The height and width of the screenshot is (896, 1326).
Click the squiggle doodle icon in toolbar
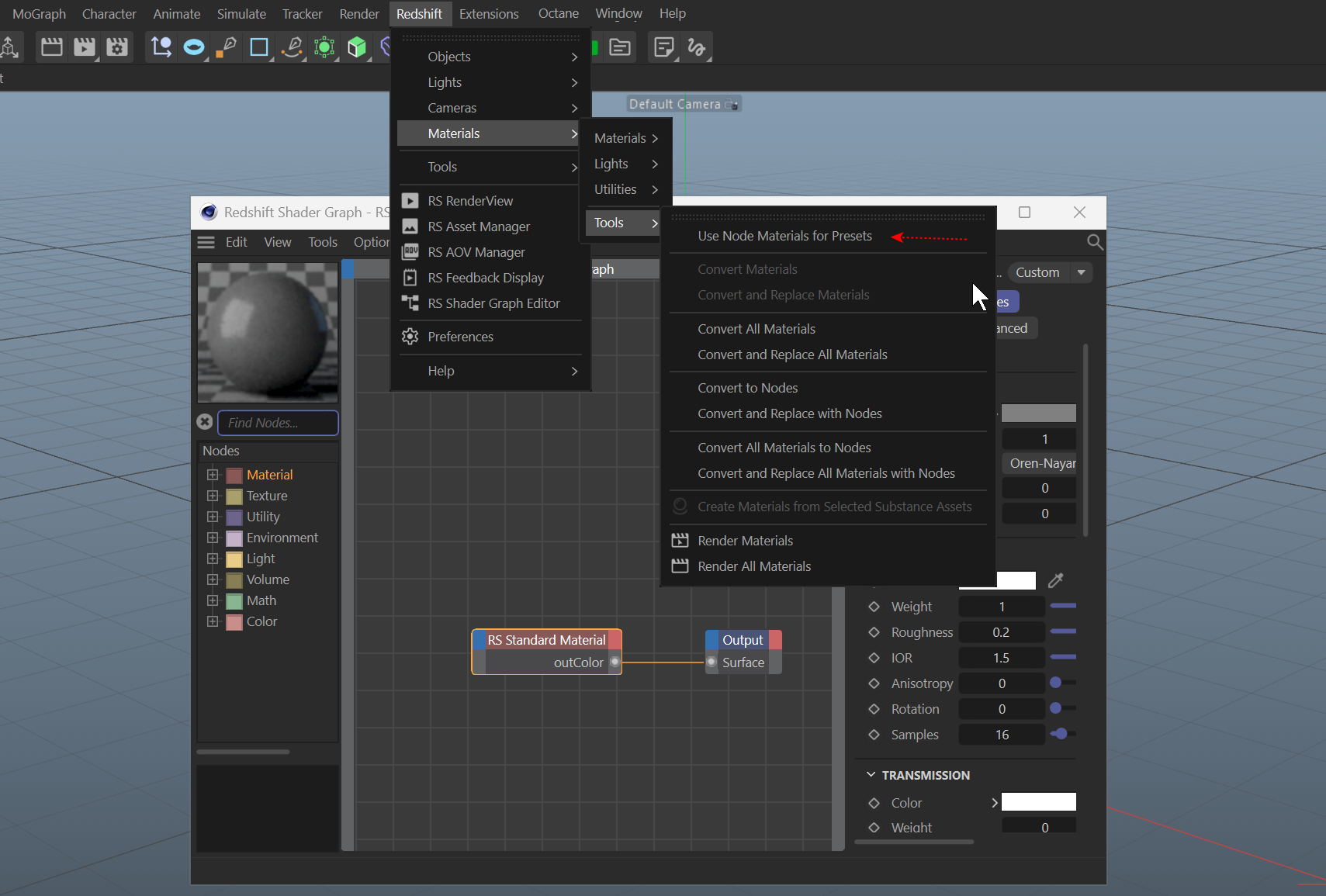(697, 47)
